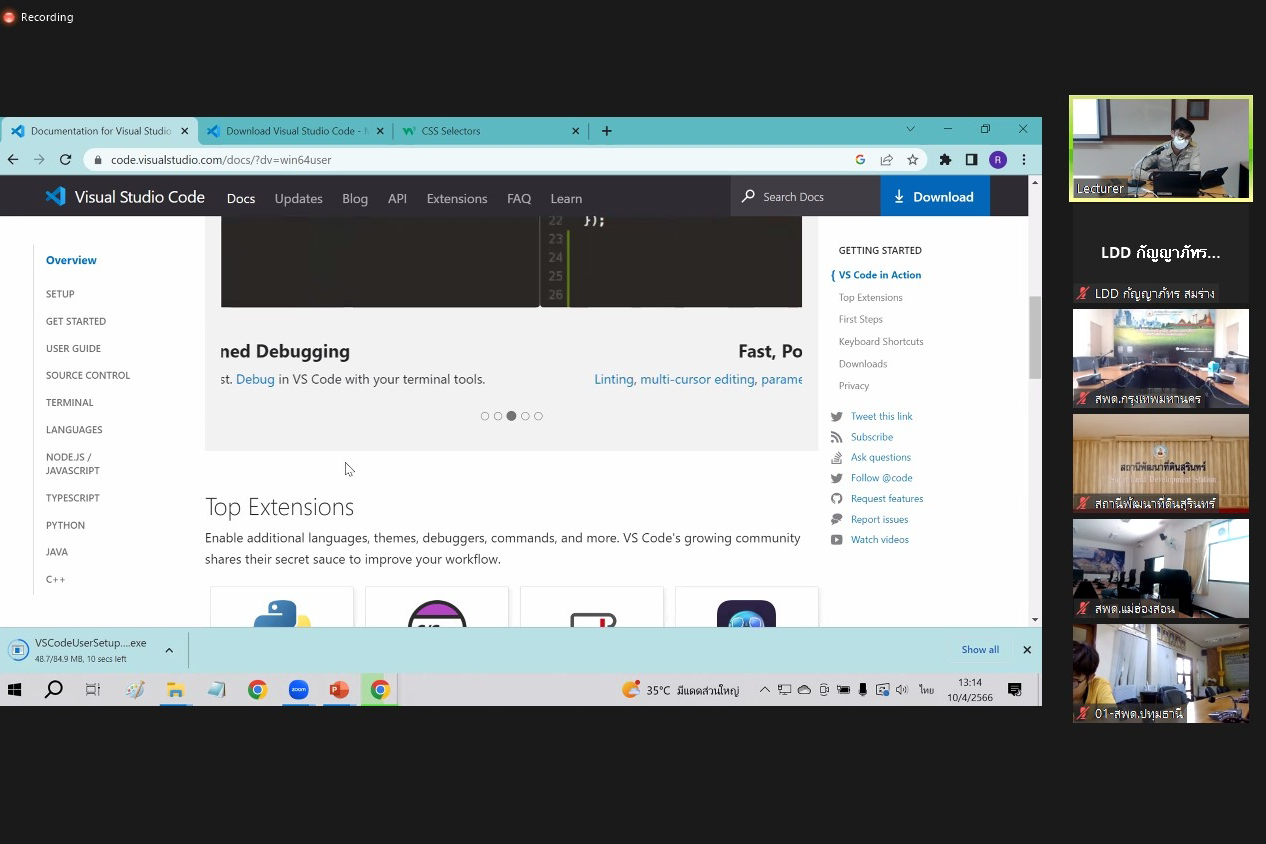Screen dimensions: 1266x844
Task: Open the FAQ nav item
Action: point(519,198)
